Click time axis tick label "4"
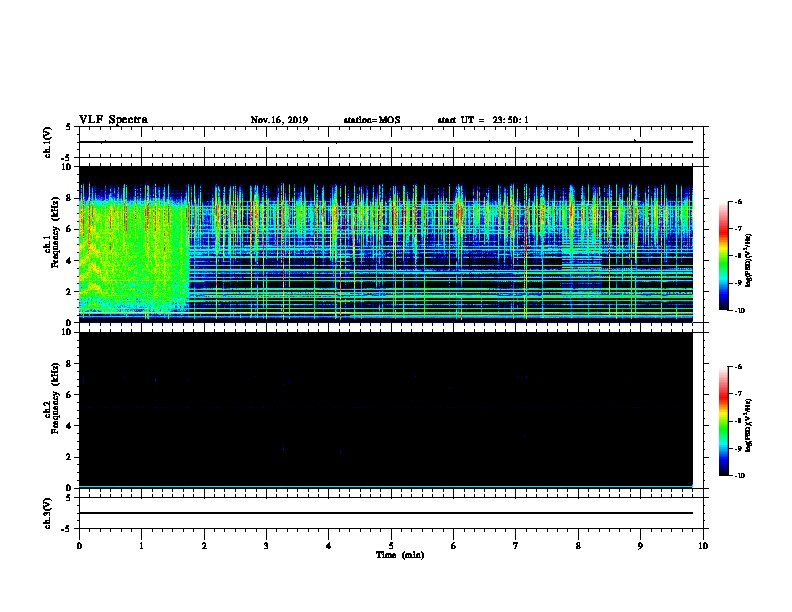This screenshot has width=792, height=612. [x=329, y=546]
